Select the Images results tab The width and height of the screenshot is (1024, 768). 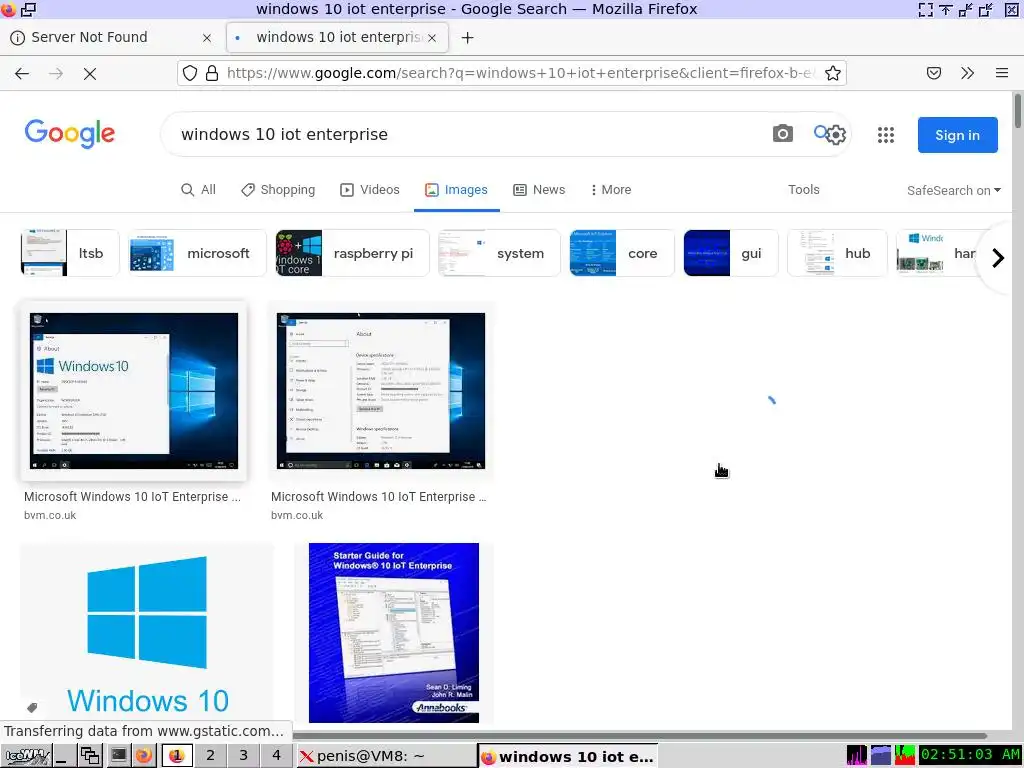click(456, 189)
